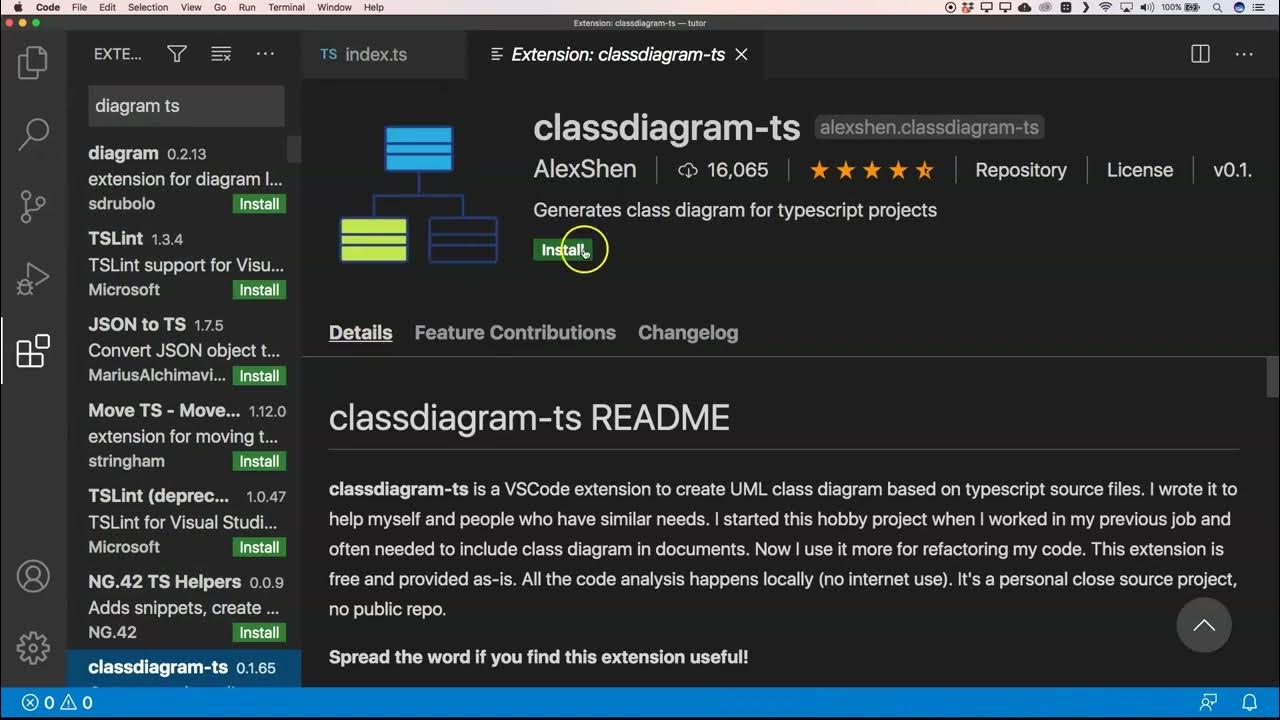The width and height of the screenshot is (1280, 720).
Task: Open the Selection menu
Action: tap(148, 7)
